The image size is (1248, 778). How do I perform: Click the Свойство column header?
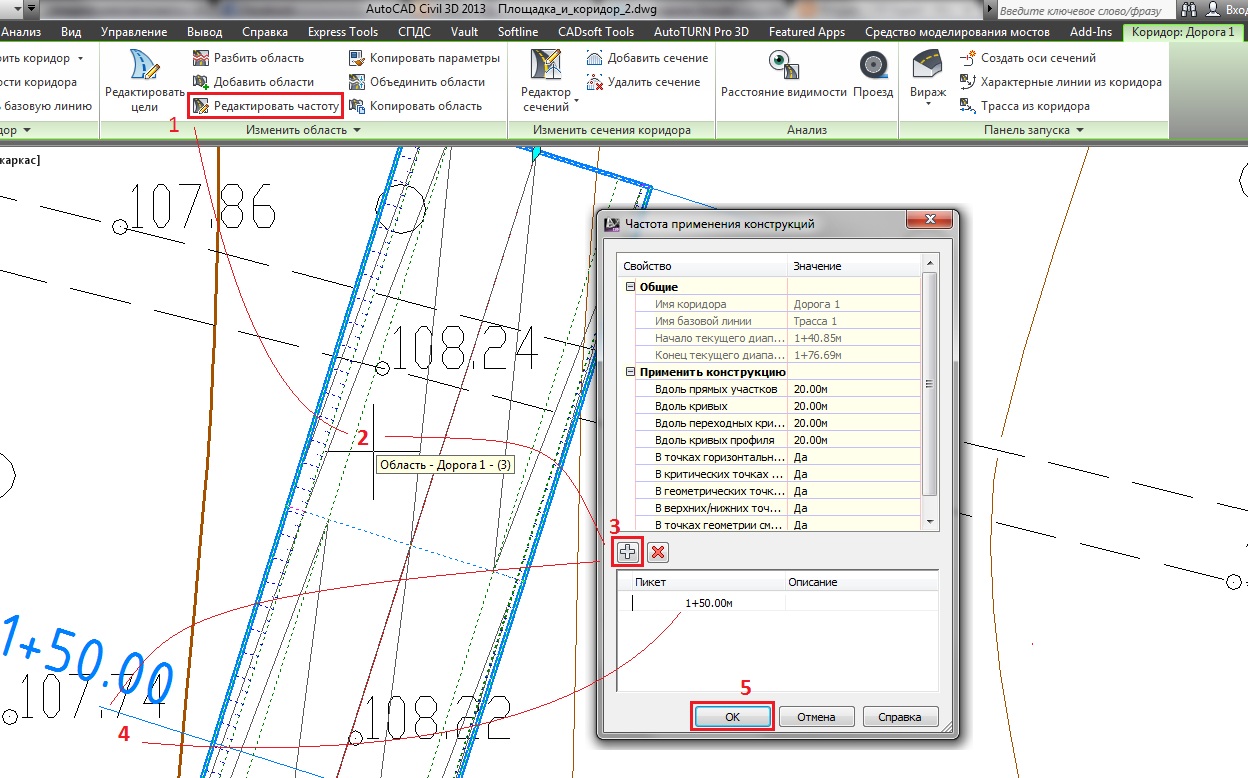tap(702, 266)
